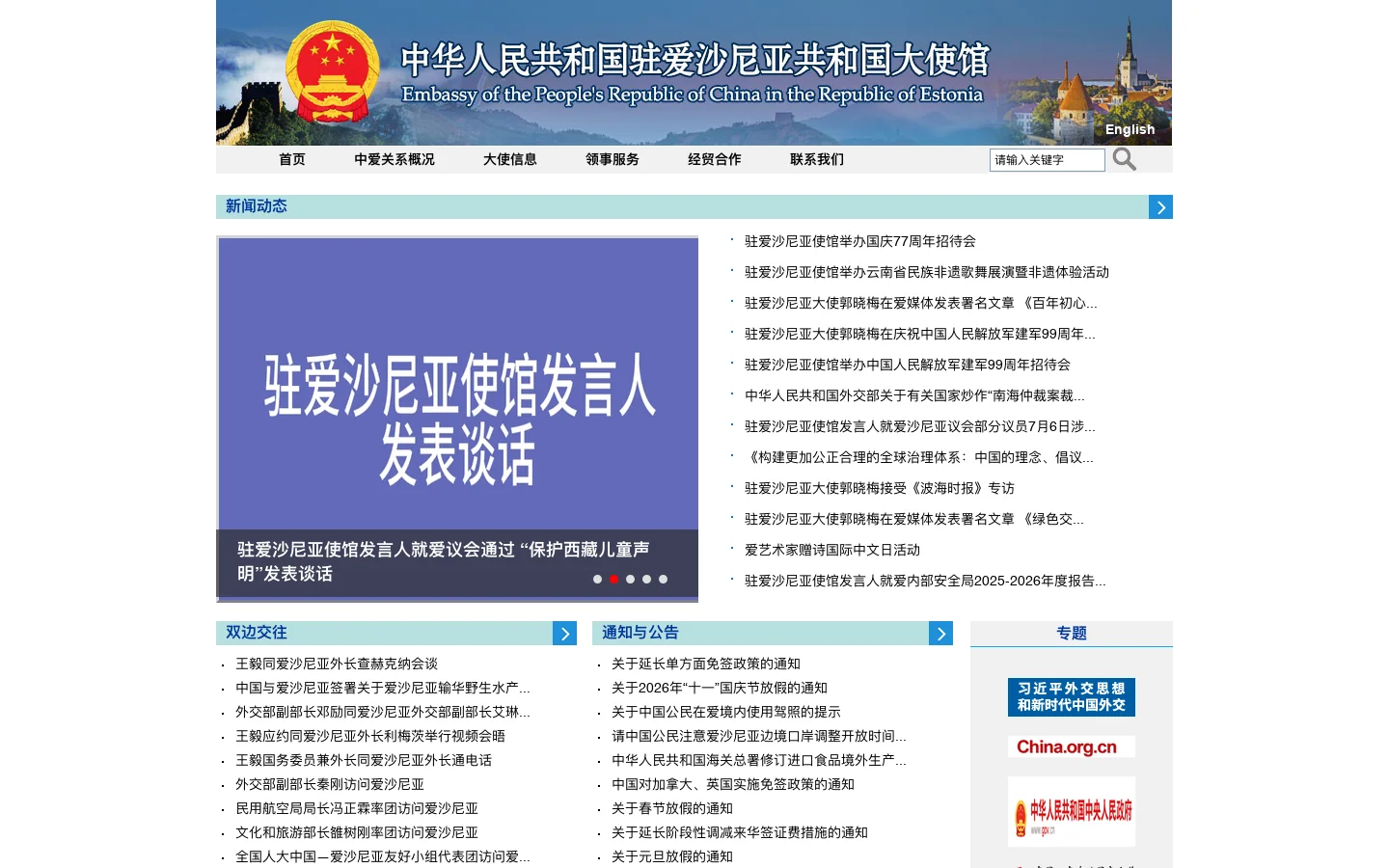Open 关于中国公民在爱境内使用驾照的提示

coord(726,713)
